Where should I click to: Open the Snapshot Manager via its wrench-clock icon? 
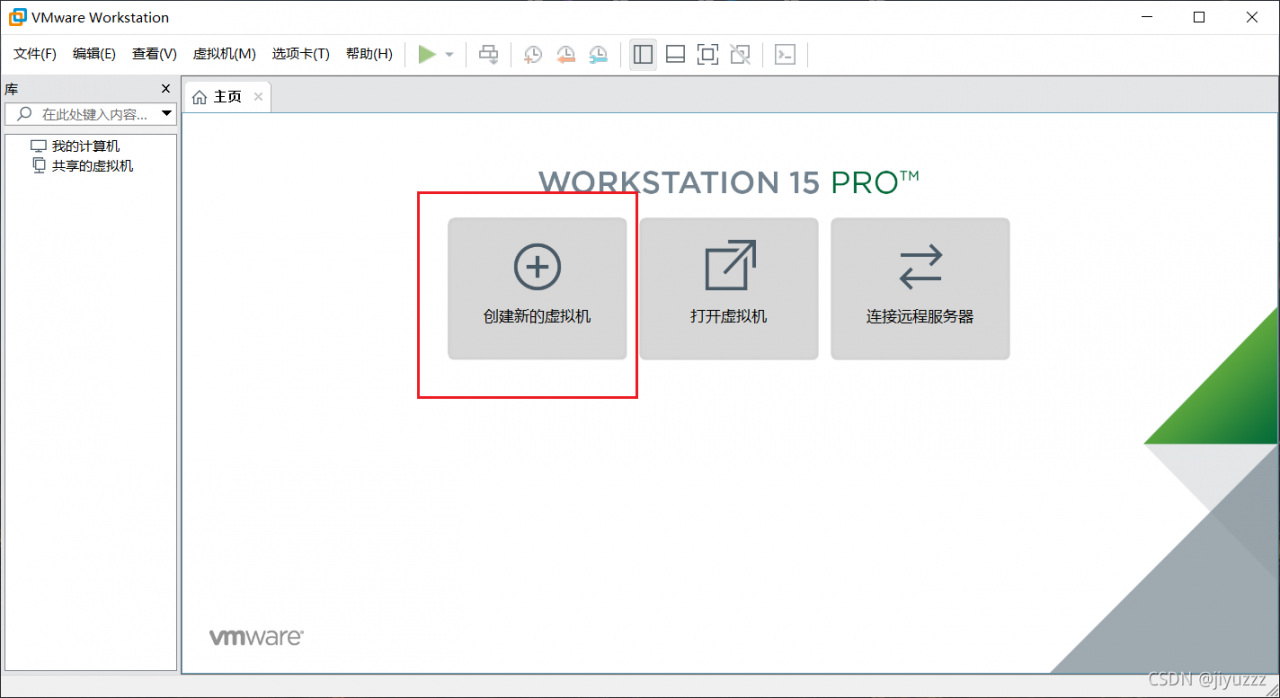tap(598, 54)
